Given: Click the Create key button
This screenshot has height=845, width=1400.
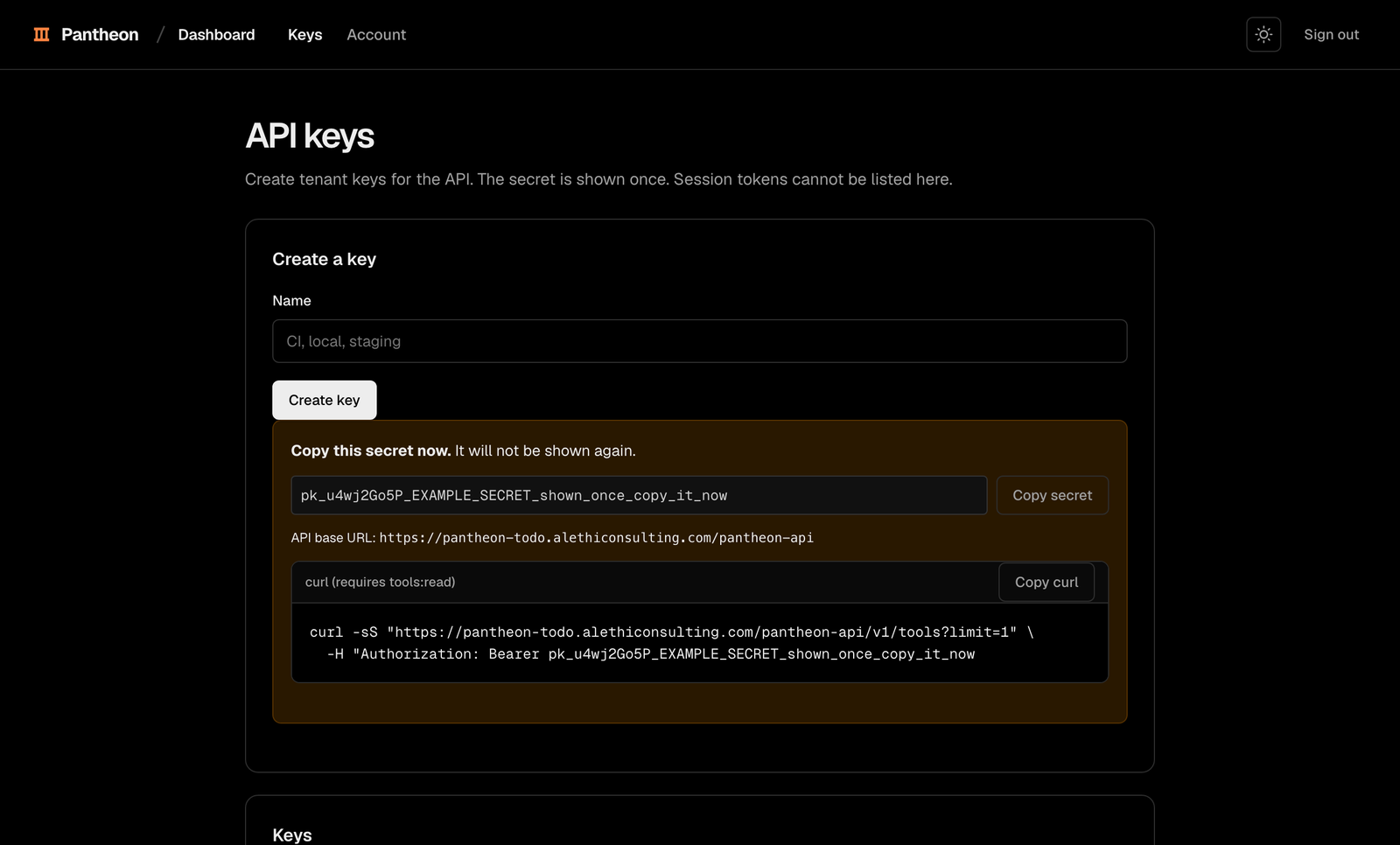Looking at the screenshot, I should tap(324, 400).
